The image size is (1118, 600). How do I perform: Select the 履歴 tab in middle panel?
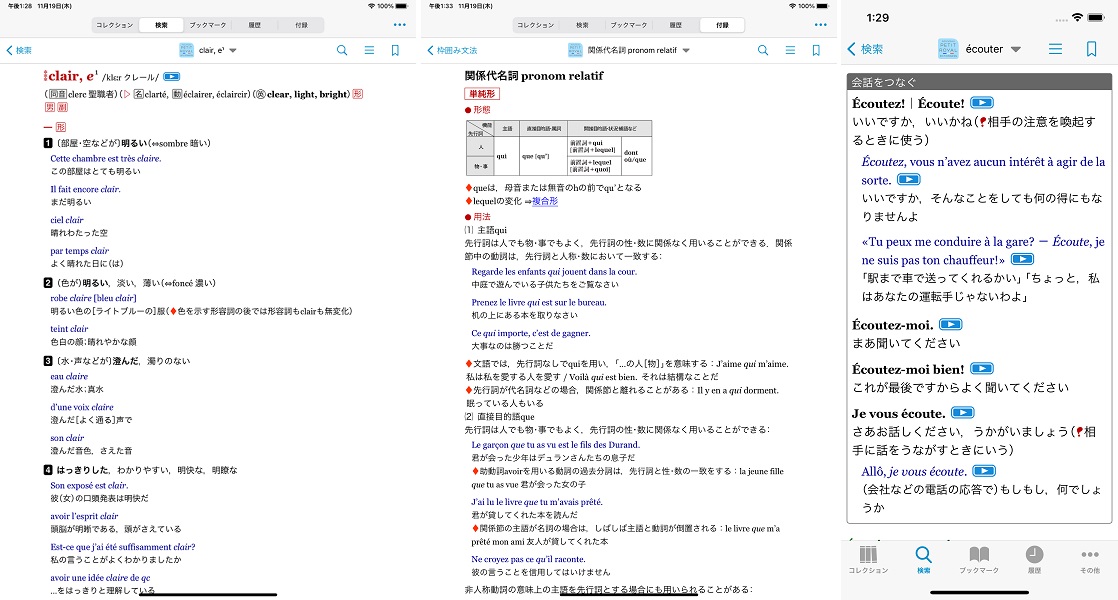pos(676,25)
